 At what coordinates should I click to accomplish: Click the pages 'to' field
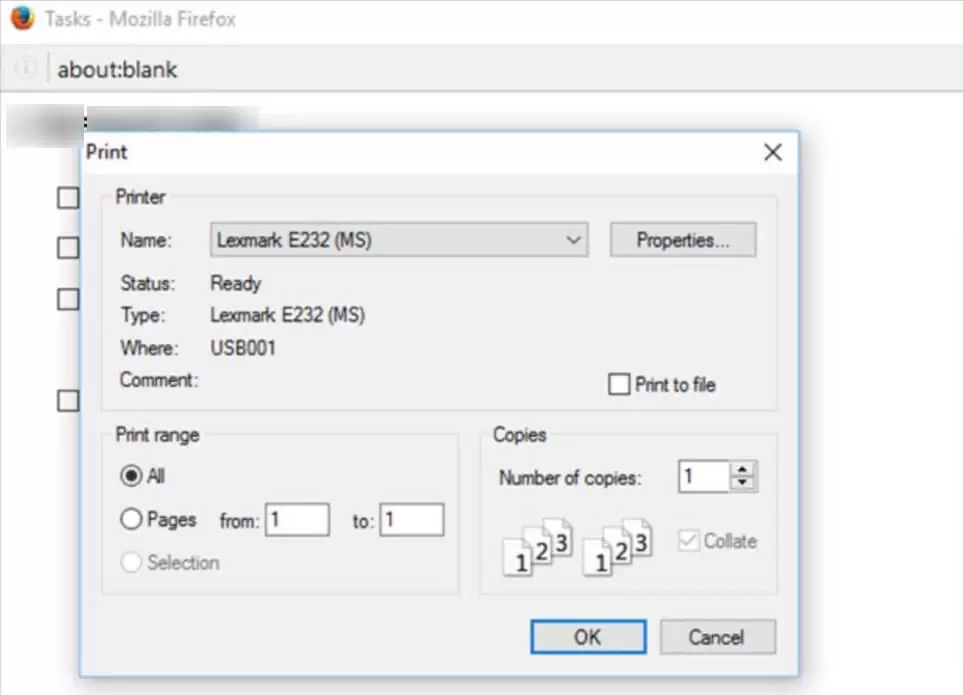click(x=411, y=520)
